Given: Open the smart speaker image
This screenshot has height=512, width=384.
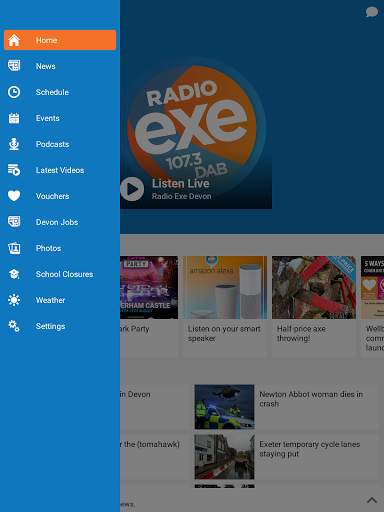Looking at the screenshot, I should pos(225,287).
